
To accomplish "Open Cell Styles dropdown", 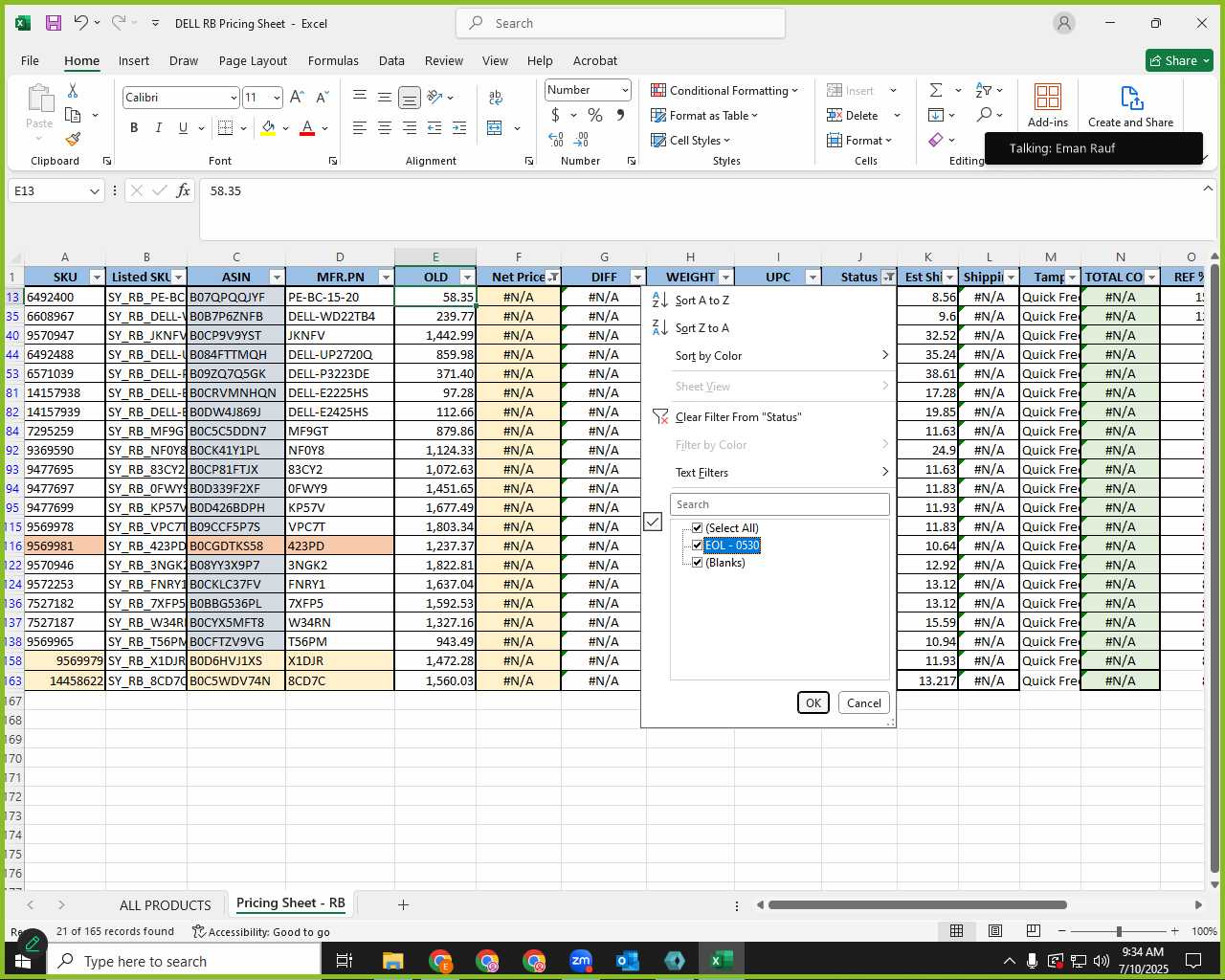I will (690, 140).
